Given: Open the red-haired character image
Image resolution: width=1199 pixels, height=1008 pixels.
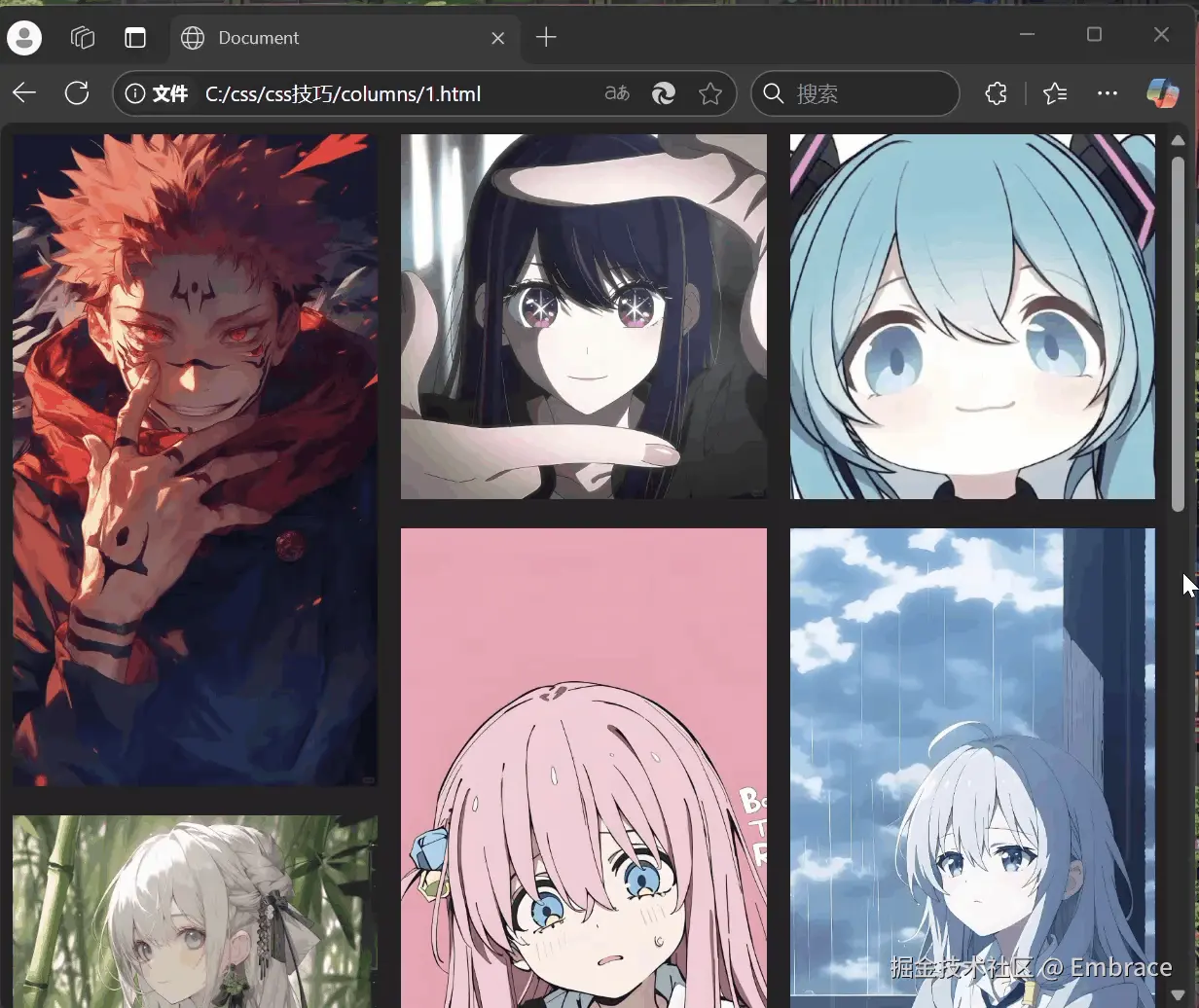Looking at the screenshot, I should point(195,460).
